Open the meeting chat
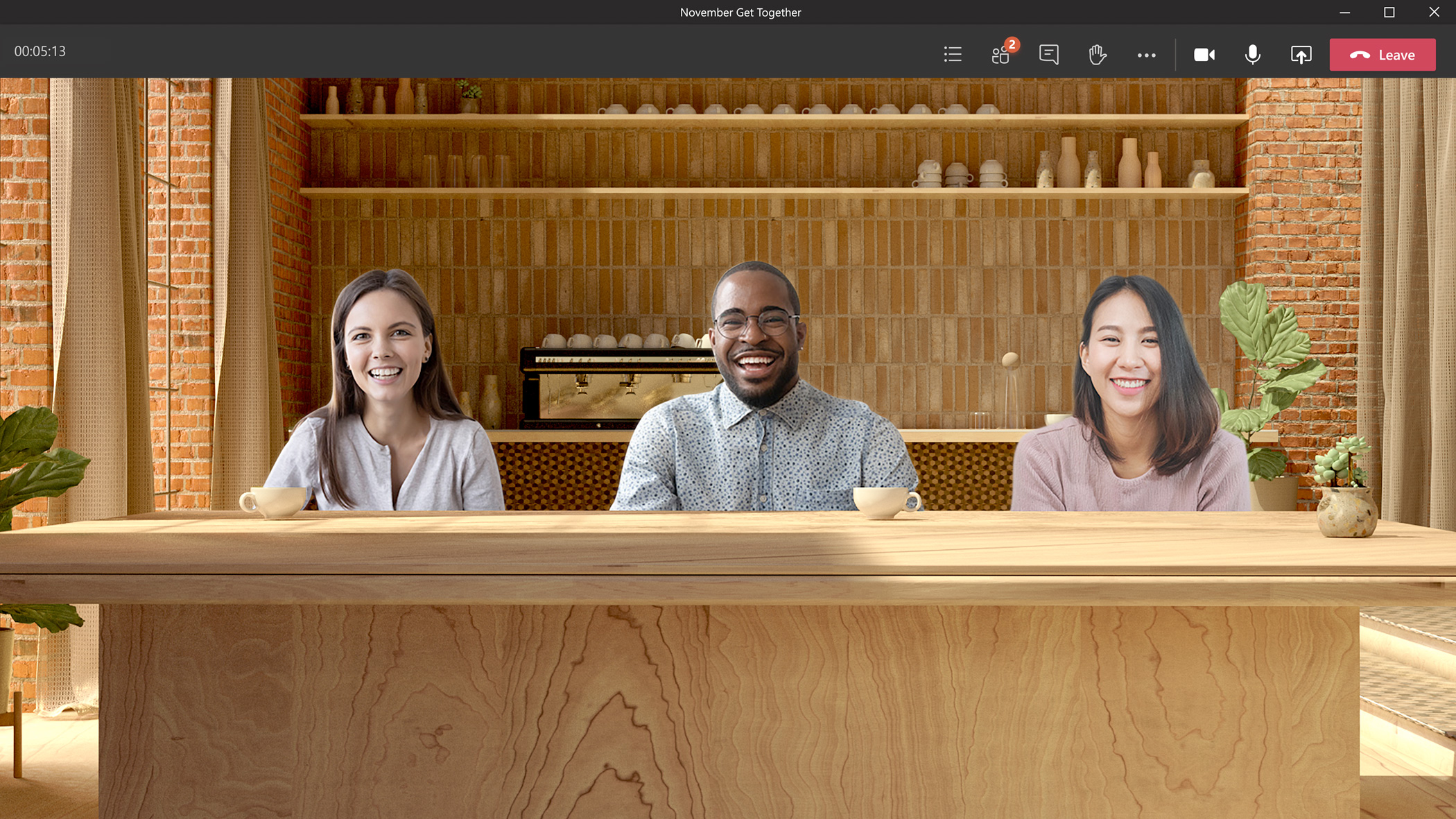Viewport: 1456px width, 819px height. [1050, 55]
